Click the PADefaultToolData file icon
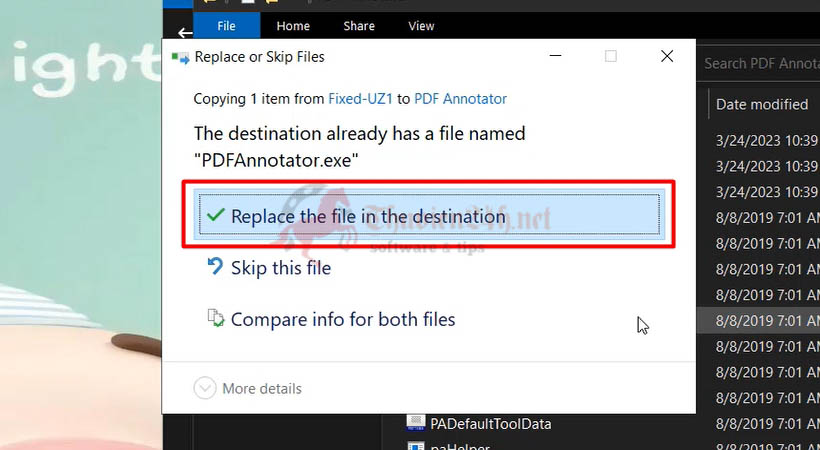The height and width of the screenshot is (450, 820). click(415, 423)
